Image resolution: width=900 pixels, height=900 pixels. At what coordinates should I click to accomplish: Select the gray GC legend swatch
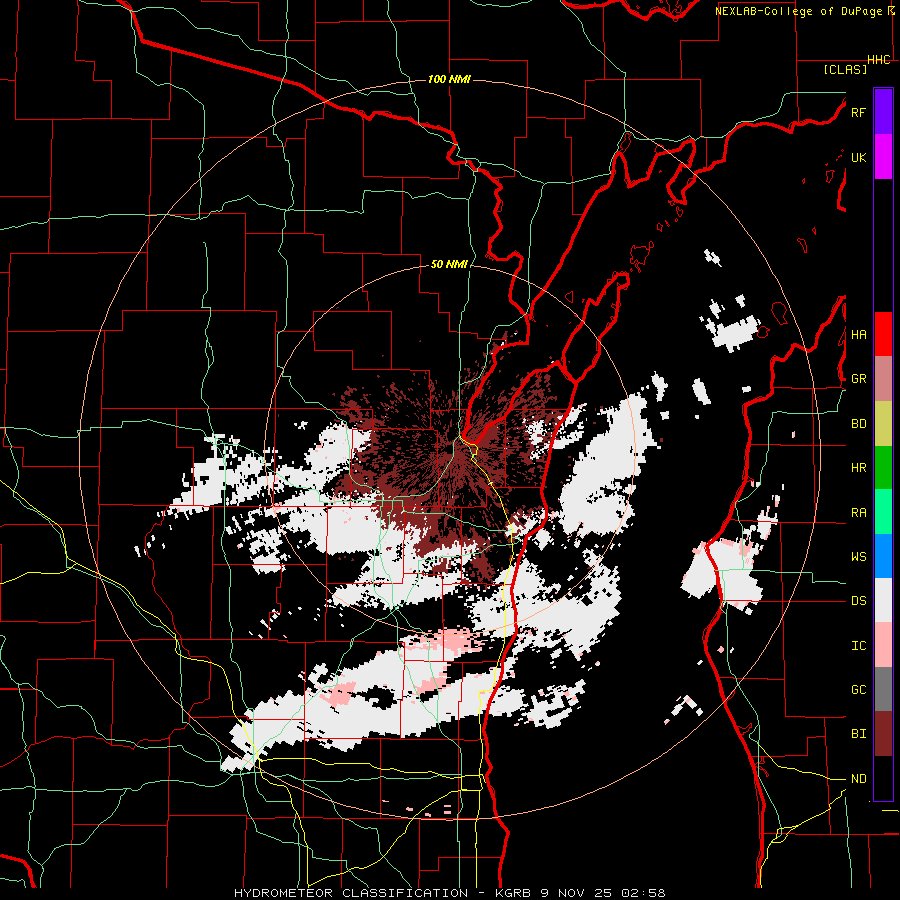(x=883, y=689)
